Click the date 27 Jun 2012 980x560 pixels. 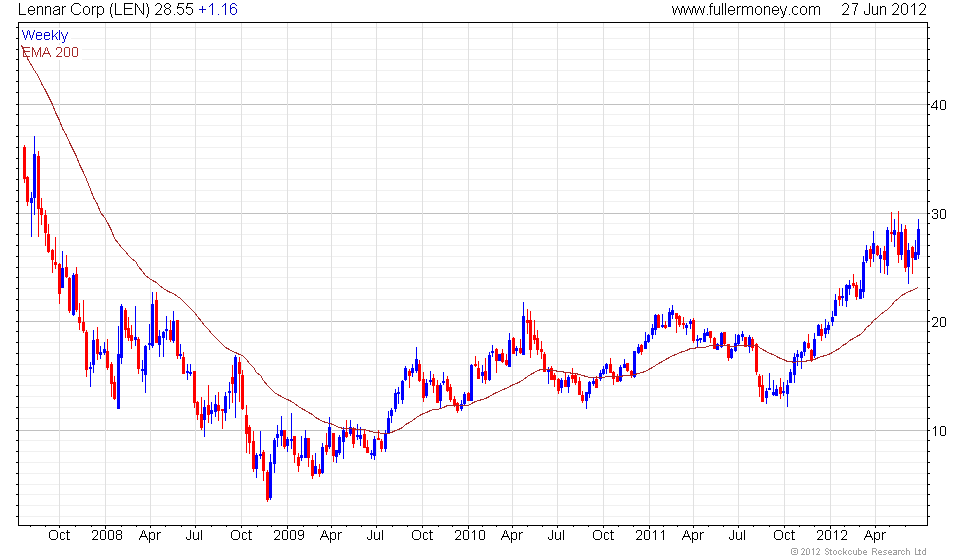[x=884, y=9]
